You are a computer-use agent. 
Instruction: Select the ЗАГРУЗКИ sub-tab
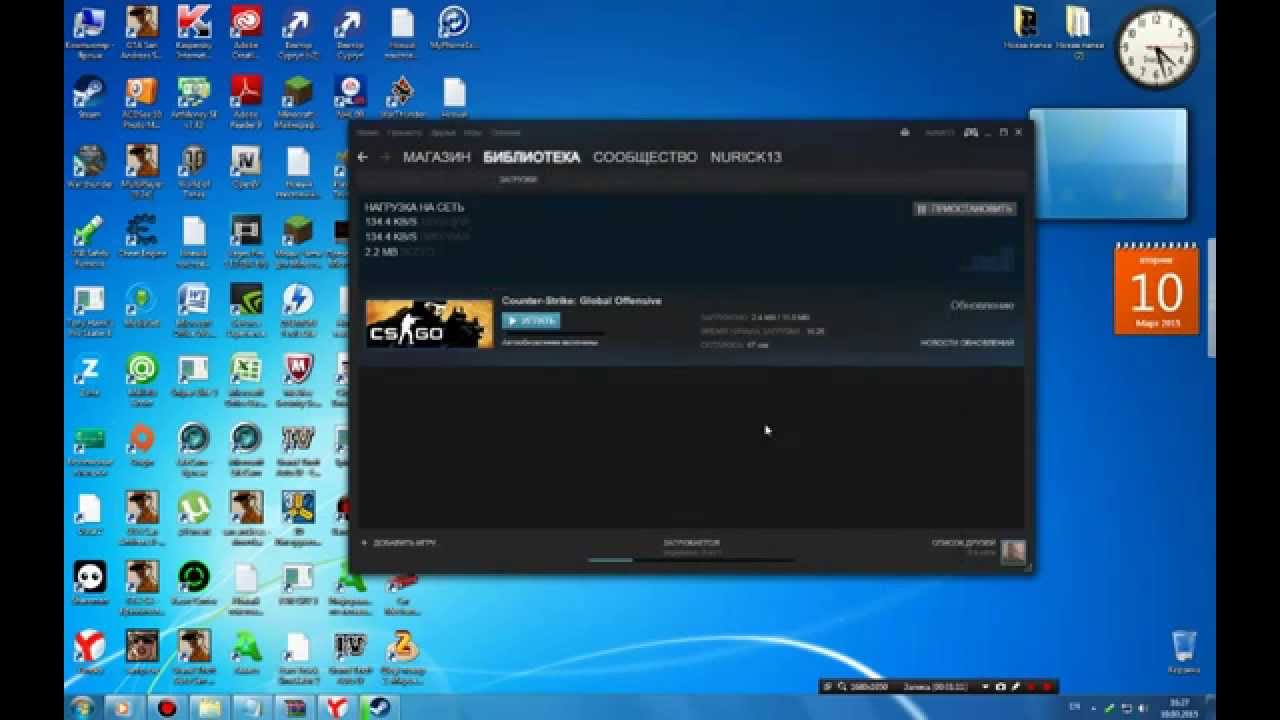[x=518, y=180]
